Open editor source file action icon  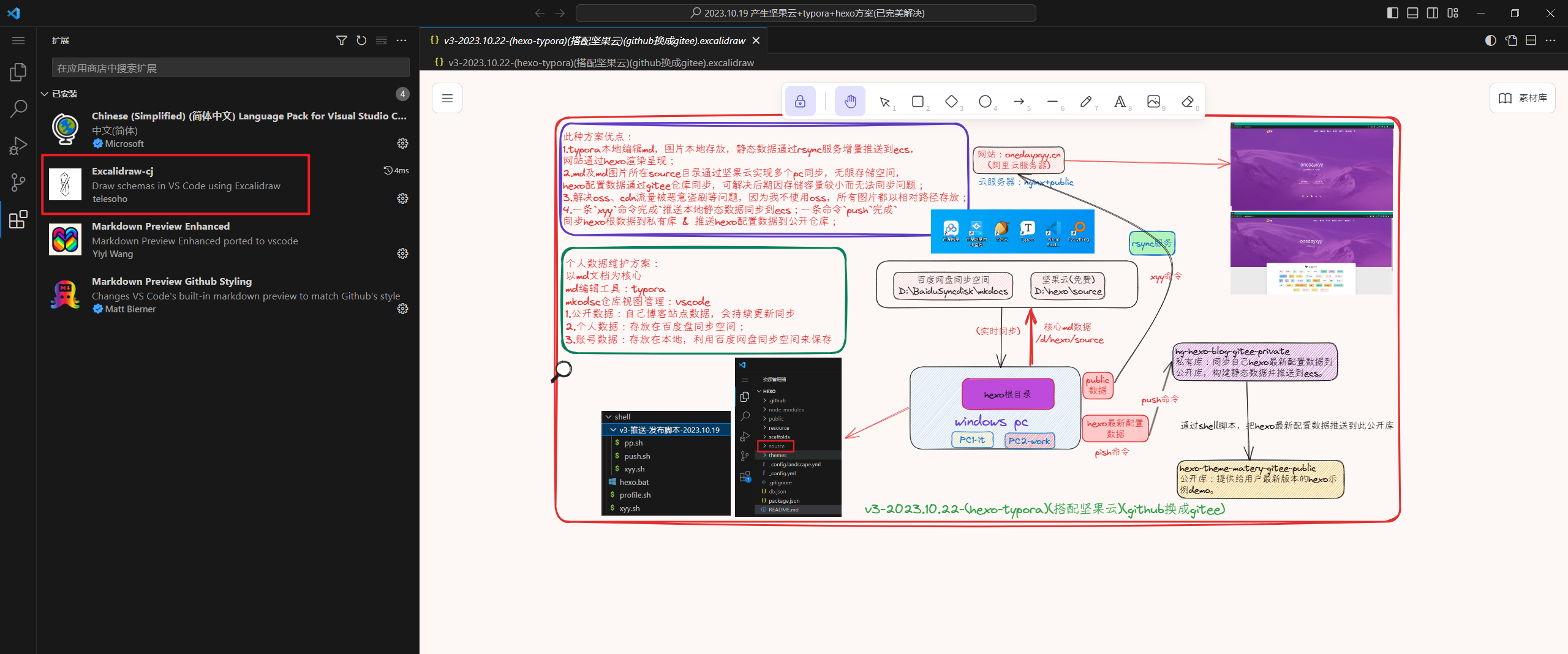coord(1511,40)
